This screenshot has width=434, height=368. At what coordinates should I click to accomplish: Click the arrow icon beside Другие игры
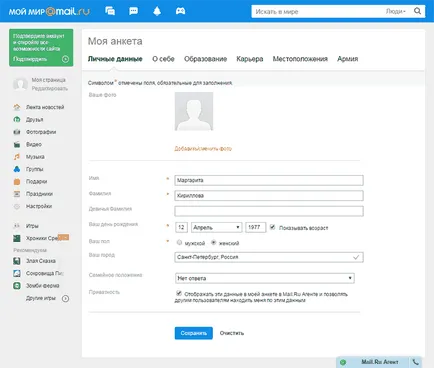pyautogui.click(x=65, y=298)
